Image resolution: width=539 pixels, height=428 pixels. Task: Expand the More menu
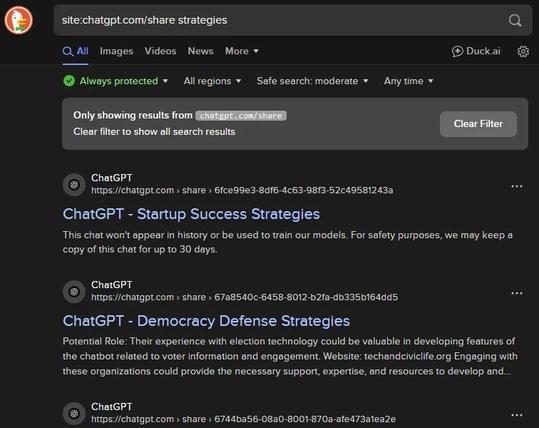click(242, 51)
